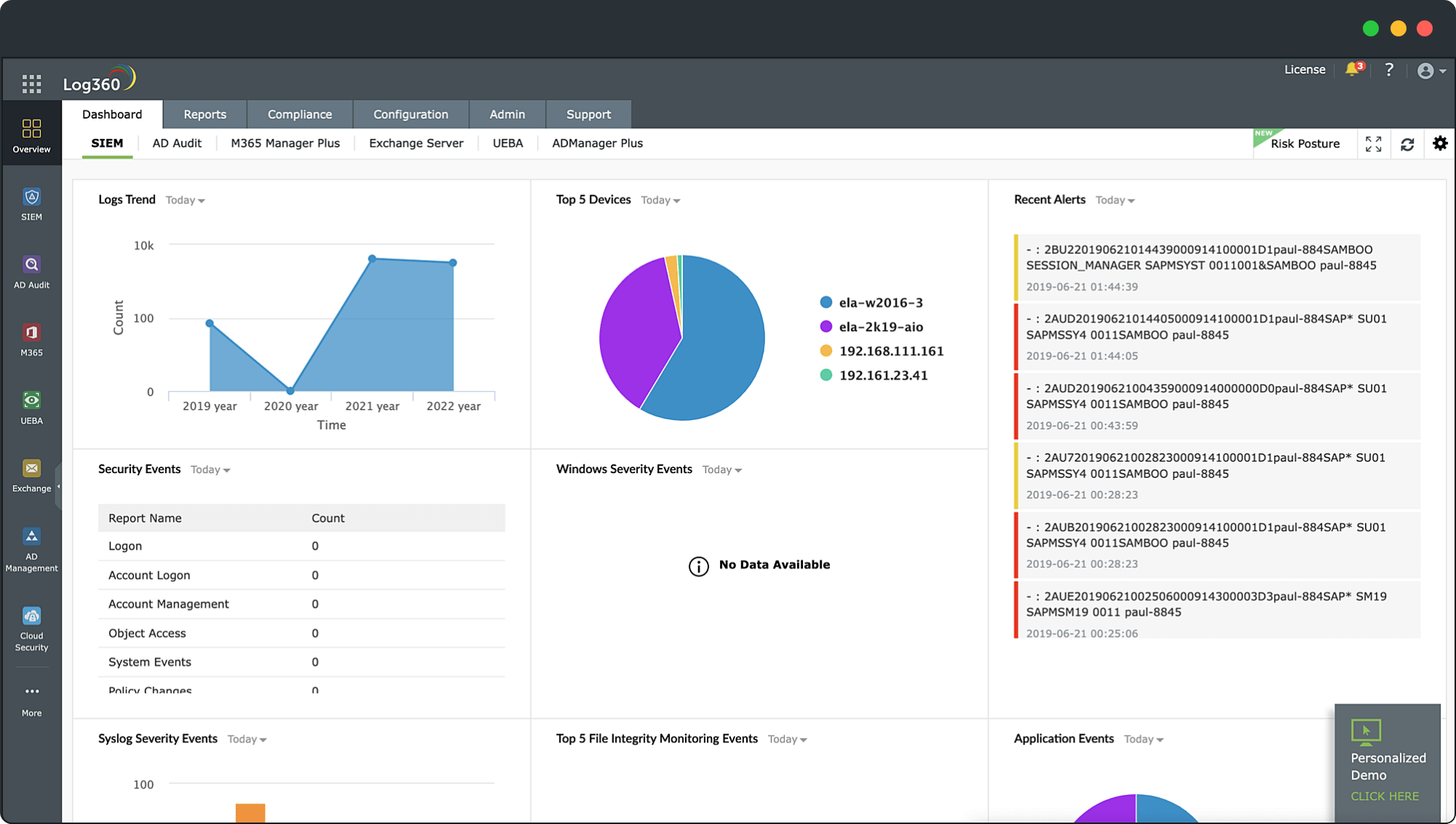Image resolution: width=1456 pixels, height=824 pixels.
Task: Switch to the Compliance menu item
Action: tap(300, 114)
